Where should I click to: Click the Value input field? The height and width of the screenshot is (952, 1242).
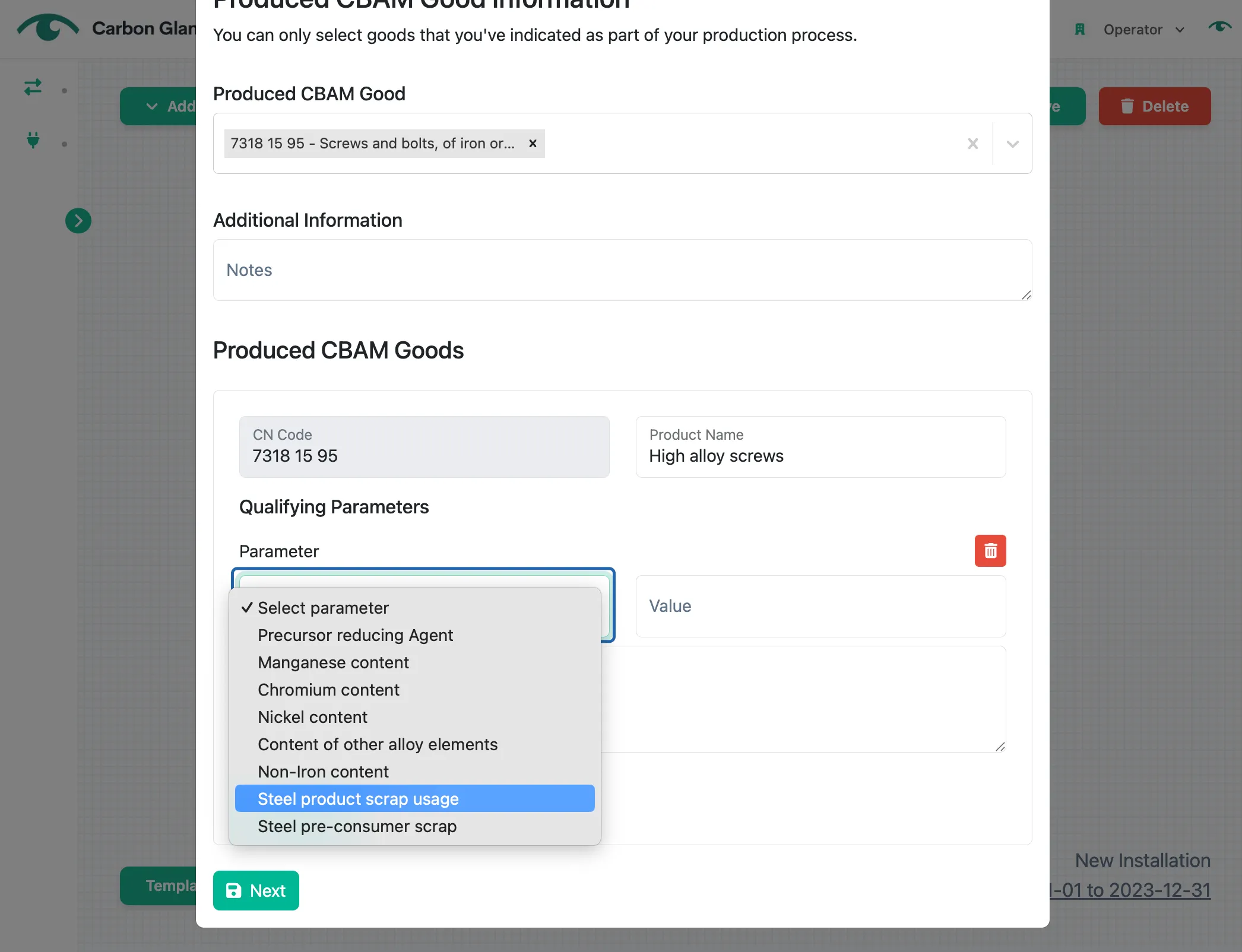coord(820,606)
